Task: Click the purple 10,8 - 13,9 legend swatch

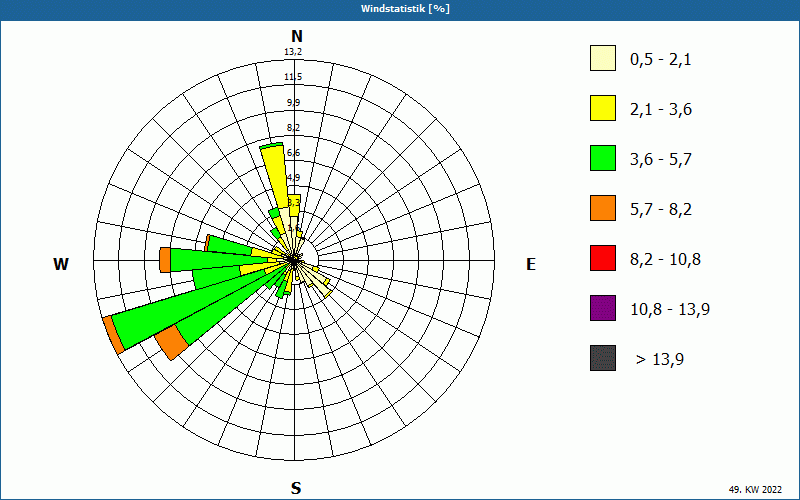Action: tap(603, 308)
